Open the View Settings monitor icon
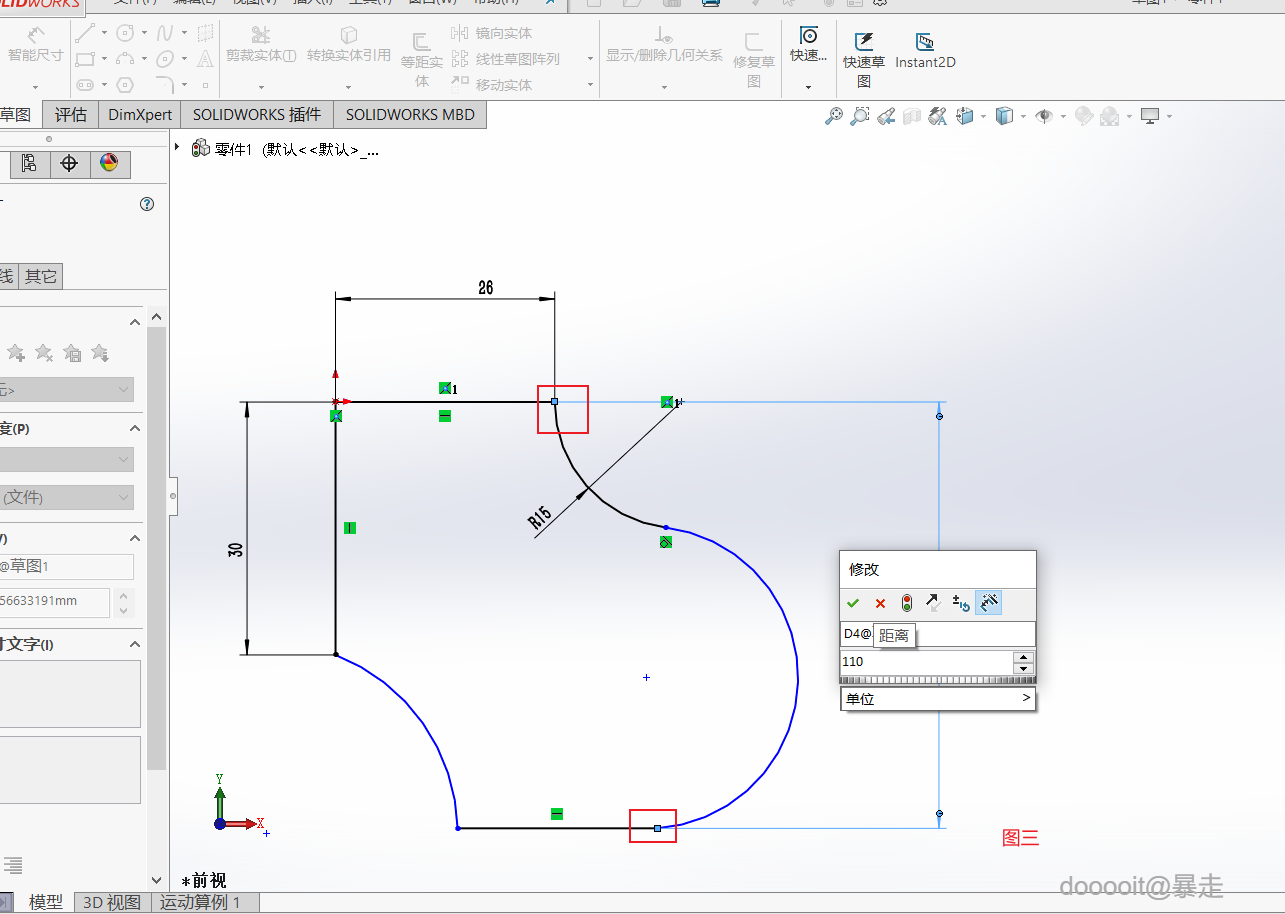Viewport: 1285px width, 914px height. 1150,116
